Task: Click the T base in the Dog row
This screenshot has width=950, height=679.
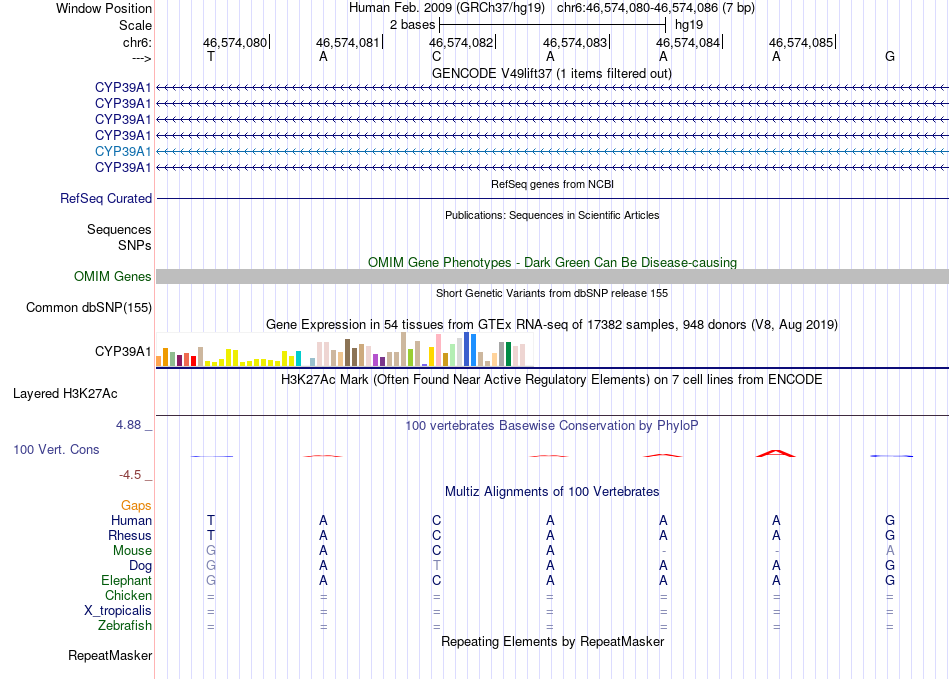Action: point(437,566)
